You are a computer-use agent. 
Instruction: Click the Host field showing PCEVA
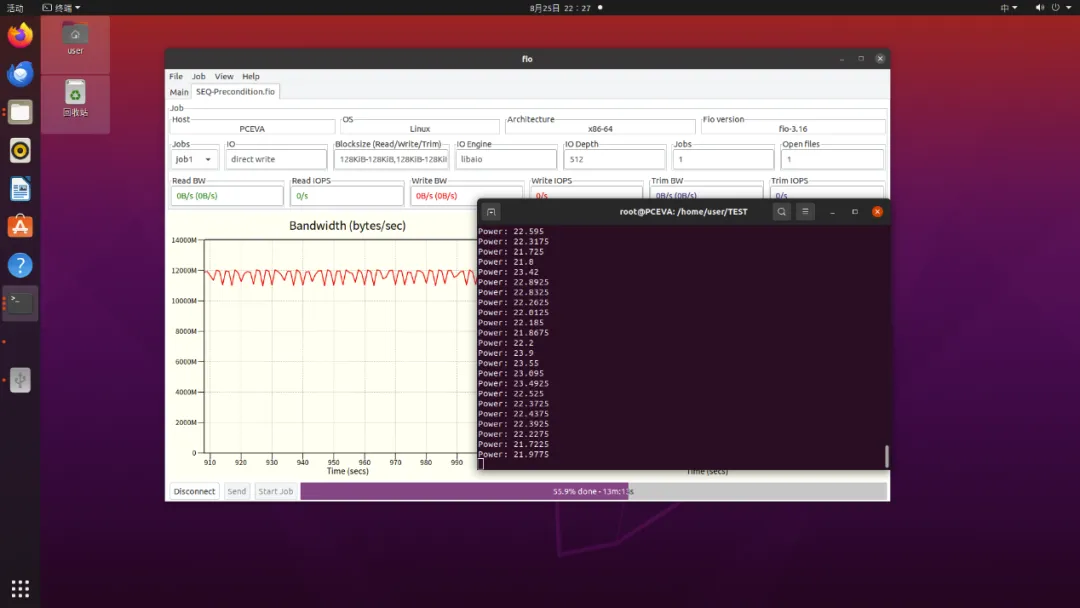click(x=252, y=129)
